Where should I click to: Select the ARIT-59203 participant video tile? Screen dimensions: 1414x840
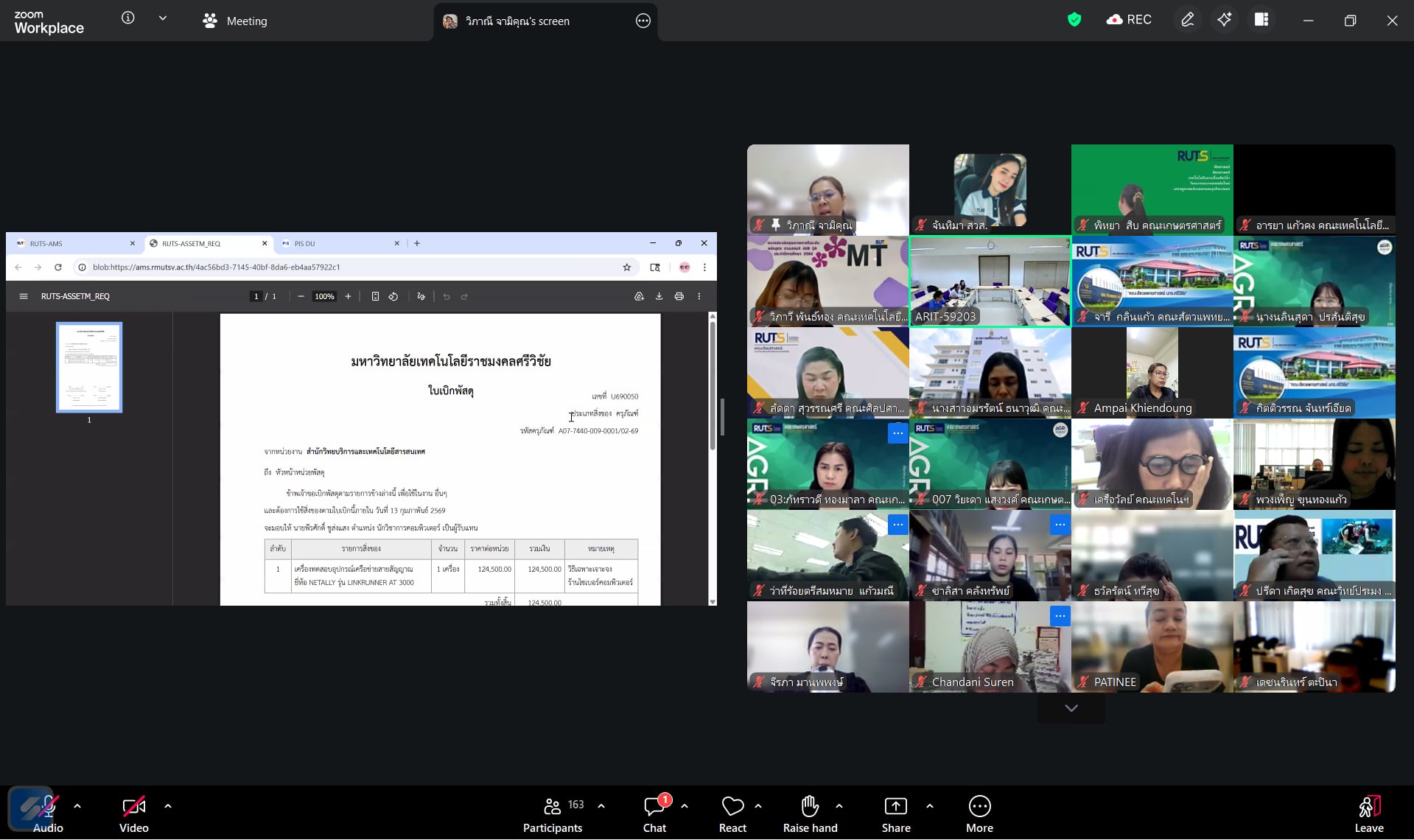pyautogui.click(x=990, y=281)
